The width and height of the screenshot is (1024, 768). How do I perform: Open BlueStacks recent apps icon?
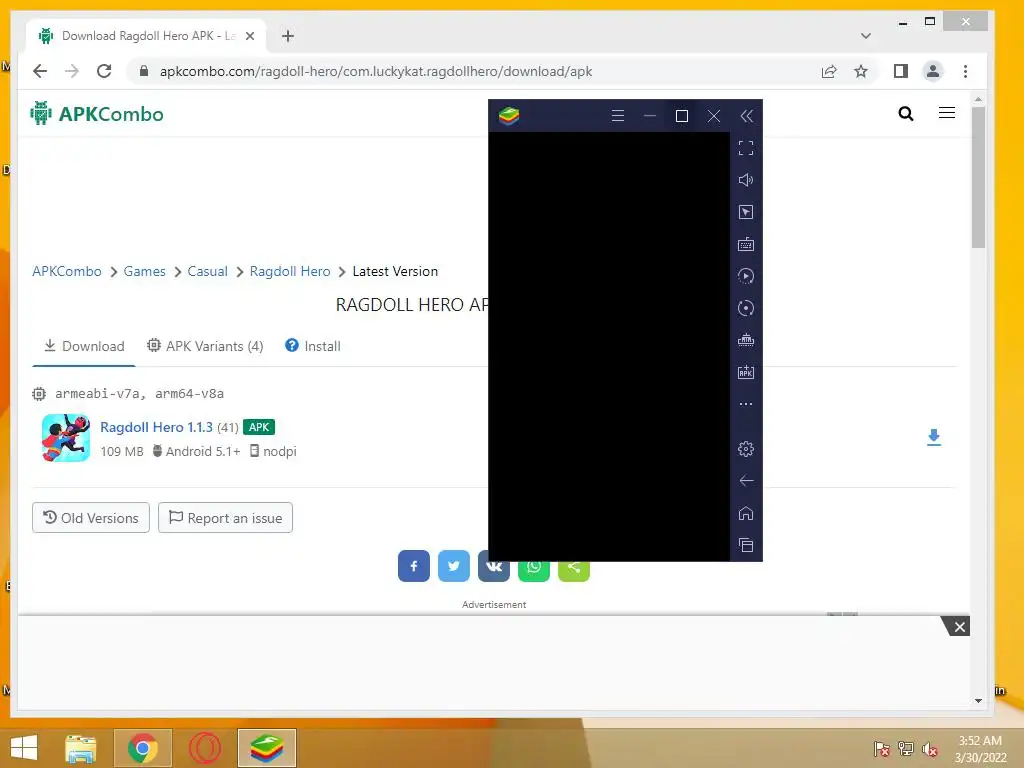(746, 545)
